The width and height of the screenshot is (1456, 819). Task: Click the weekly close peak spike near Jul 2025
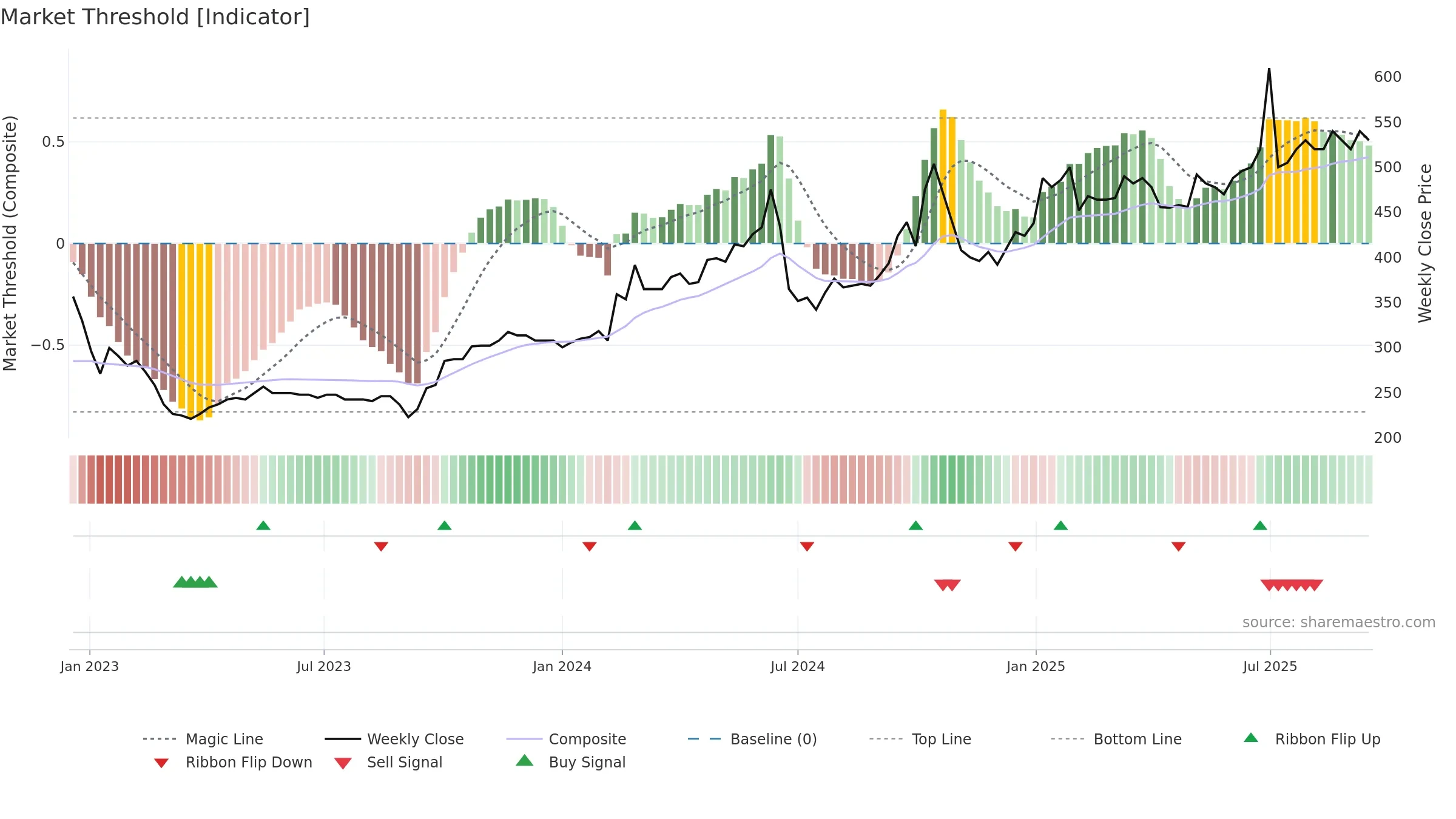coord(1269,70)
